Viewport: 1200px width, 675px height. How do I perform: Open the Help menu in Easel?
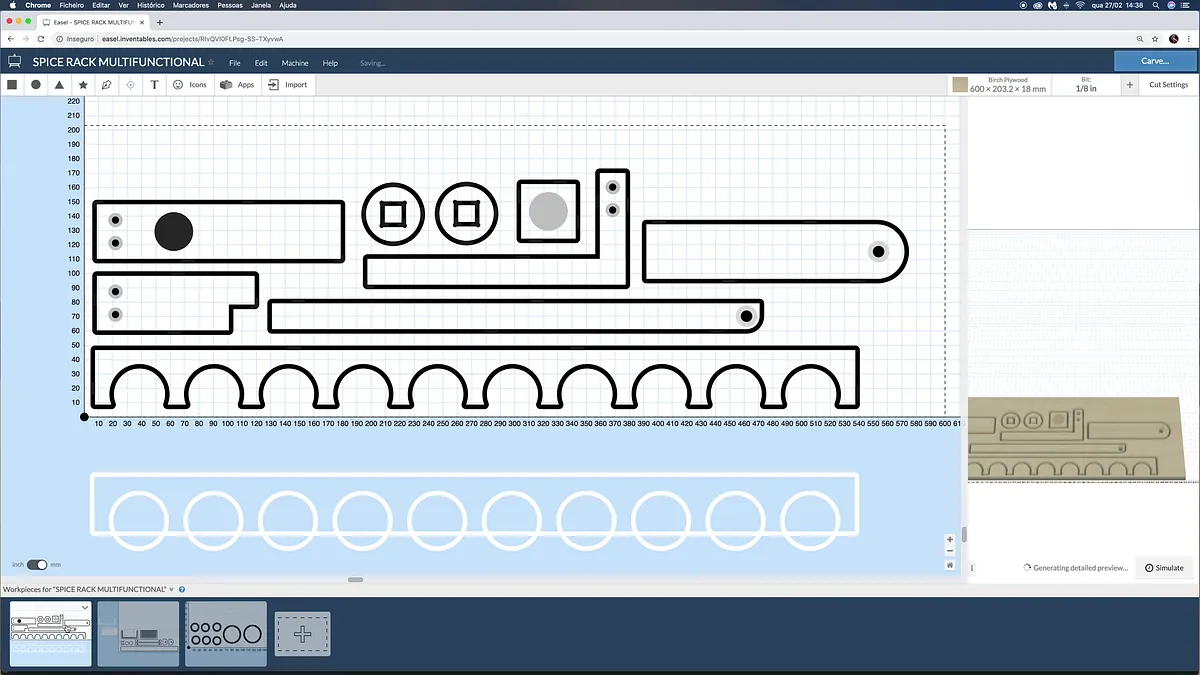click(x=330, y=63)
